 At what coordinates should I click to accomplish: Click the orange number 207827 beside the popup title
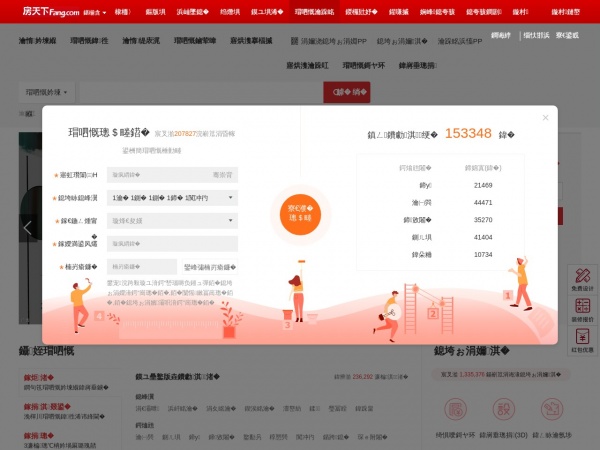click(x=185, y=134)
